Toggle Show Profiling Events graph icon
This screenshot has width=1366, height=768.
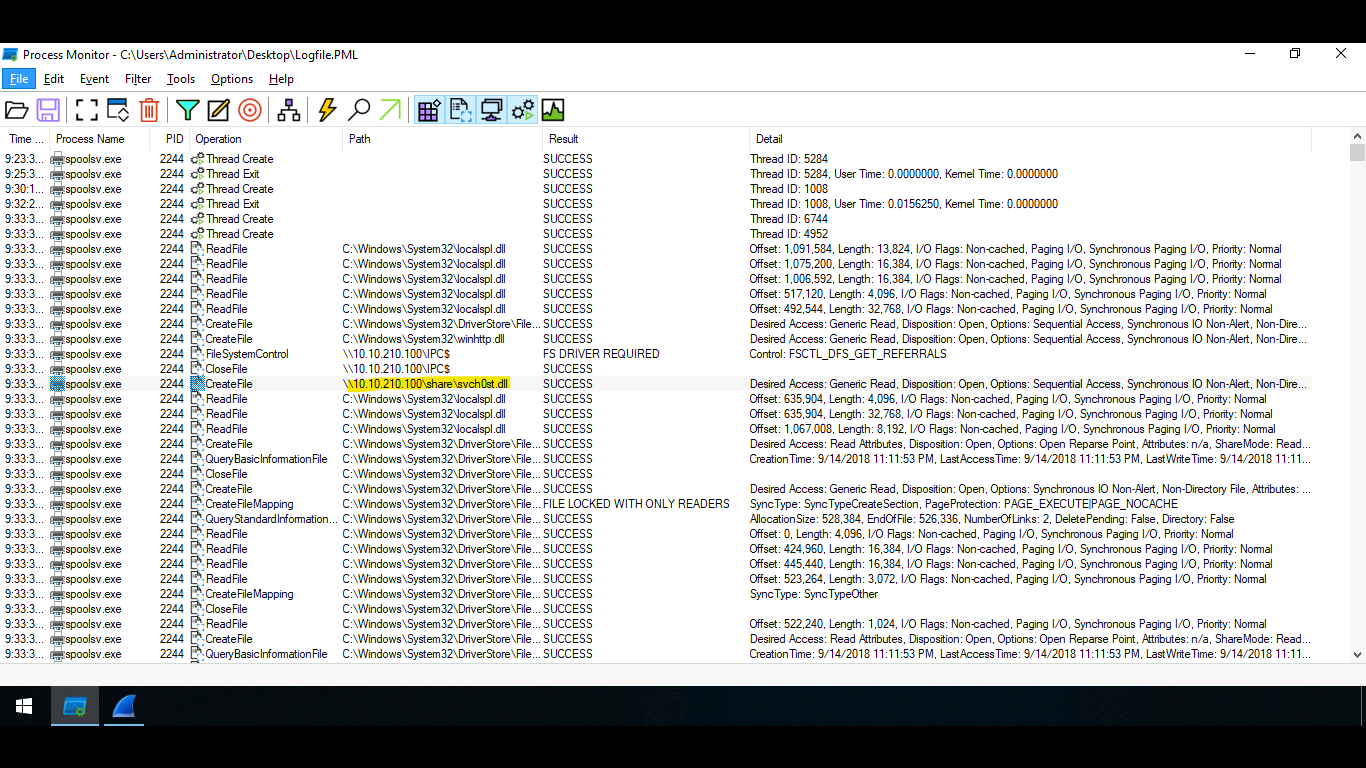tap(553, 110)
